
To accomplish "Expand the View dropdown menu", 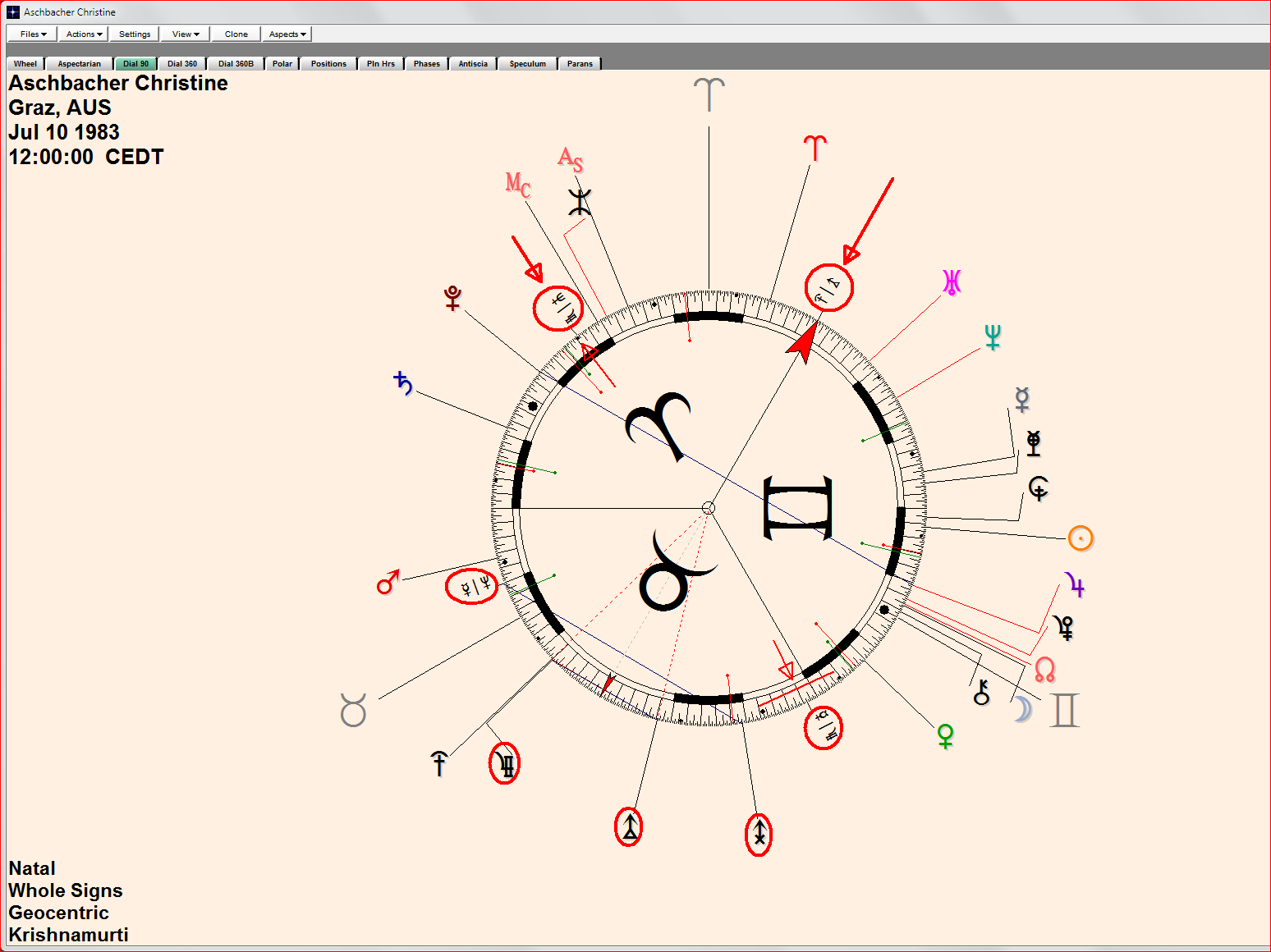I will pyautogui.click(x=186, y=34).
